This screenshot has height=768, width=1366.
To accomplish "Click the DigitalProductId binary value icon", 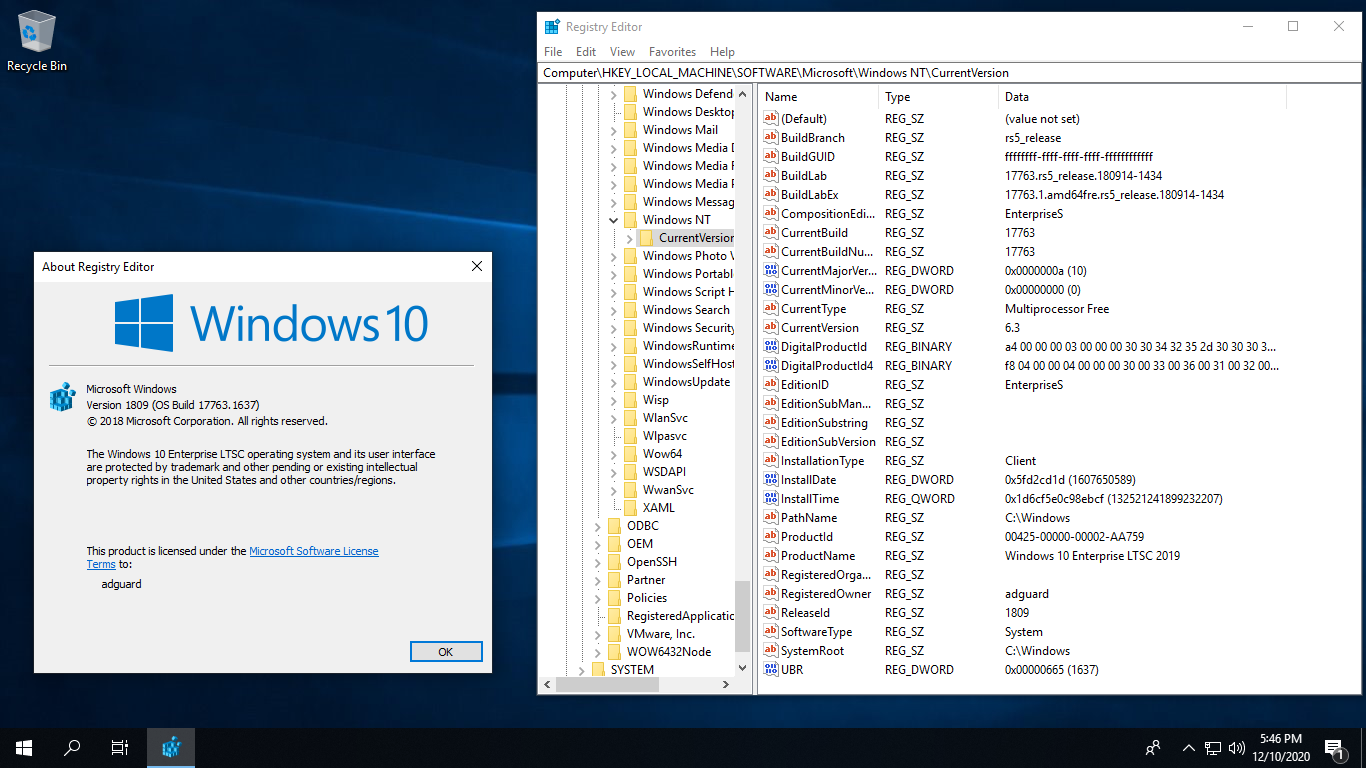I will click(x=770, y=346).
